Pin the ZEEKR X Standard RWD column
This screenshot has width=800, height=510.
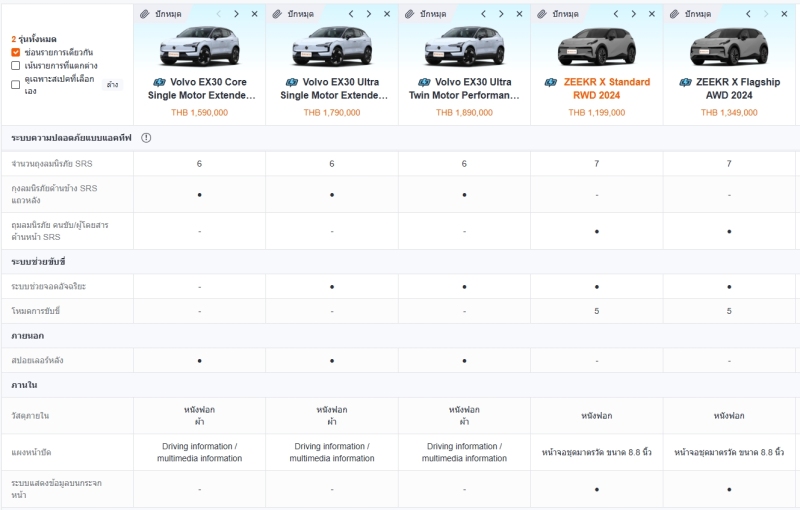(558, 14)
